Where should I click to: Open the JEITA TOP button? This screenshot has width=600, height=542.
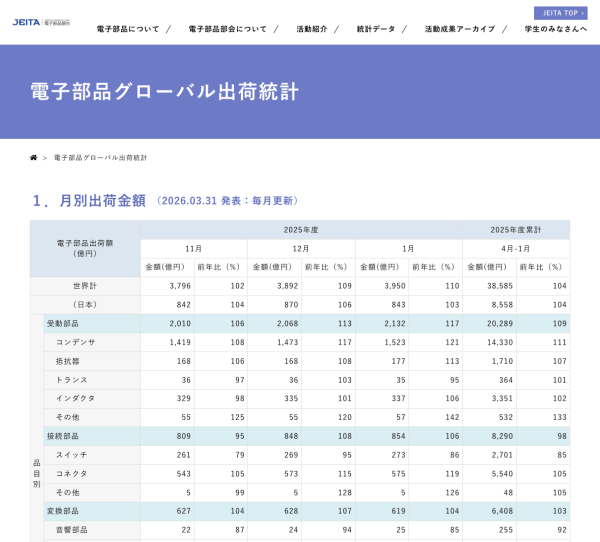561,13
